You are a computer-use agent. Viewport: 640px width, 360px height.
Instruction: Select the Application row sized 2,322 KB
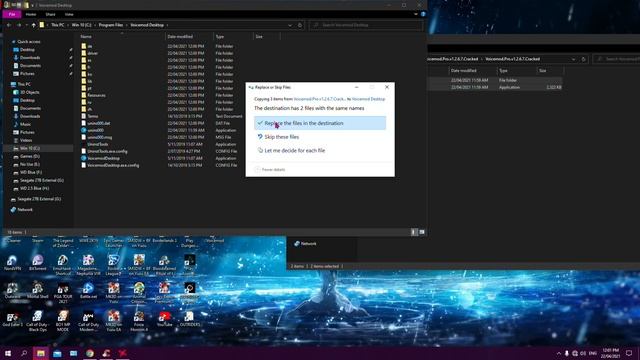495,87
